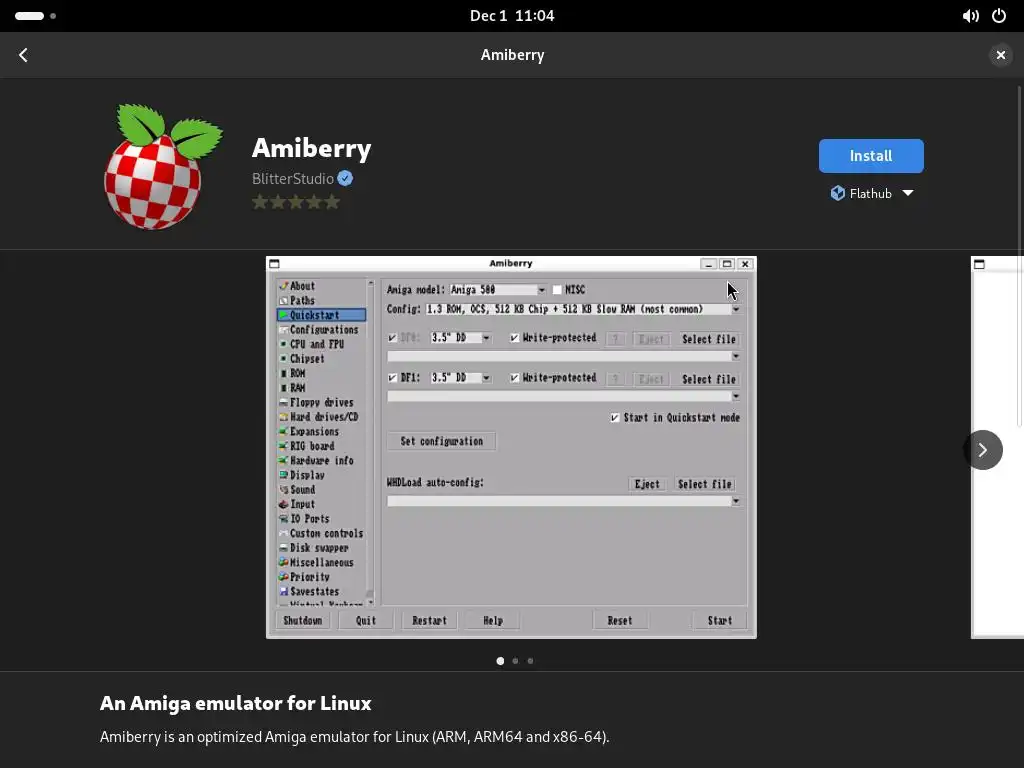
Task: Select Savestates in the screenshot's sidebar
Action: [x=314, y=592]
